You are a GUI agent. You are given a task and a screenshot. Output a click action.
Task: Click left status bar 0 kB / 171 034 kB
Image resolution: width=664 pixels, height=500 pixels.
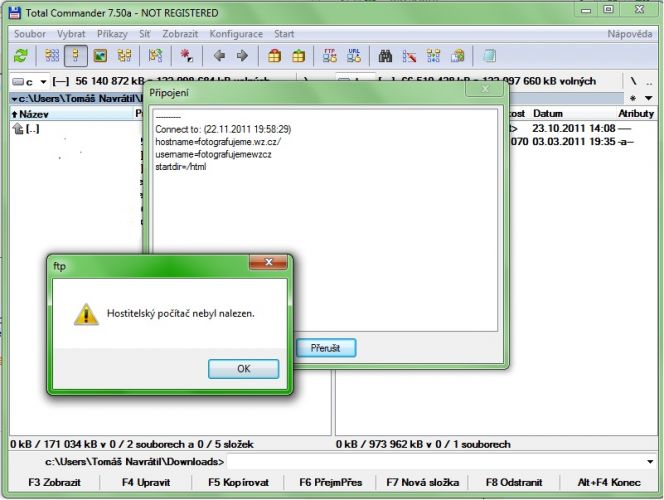point(131,444)
